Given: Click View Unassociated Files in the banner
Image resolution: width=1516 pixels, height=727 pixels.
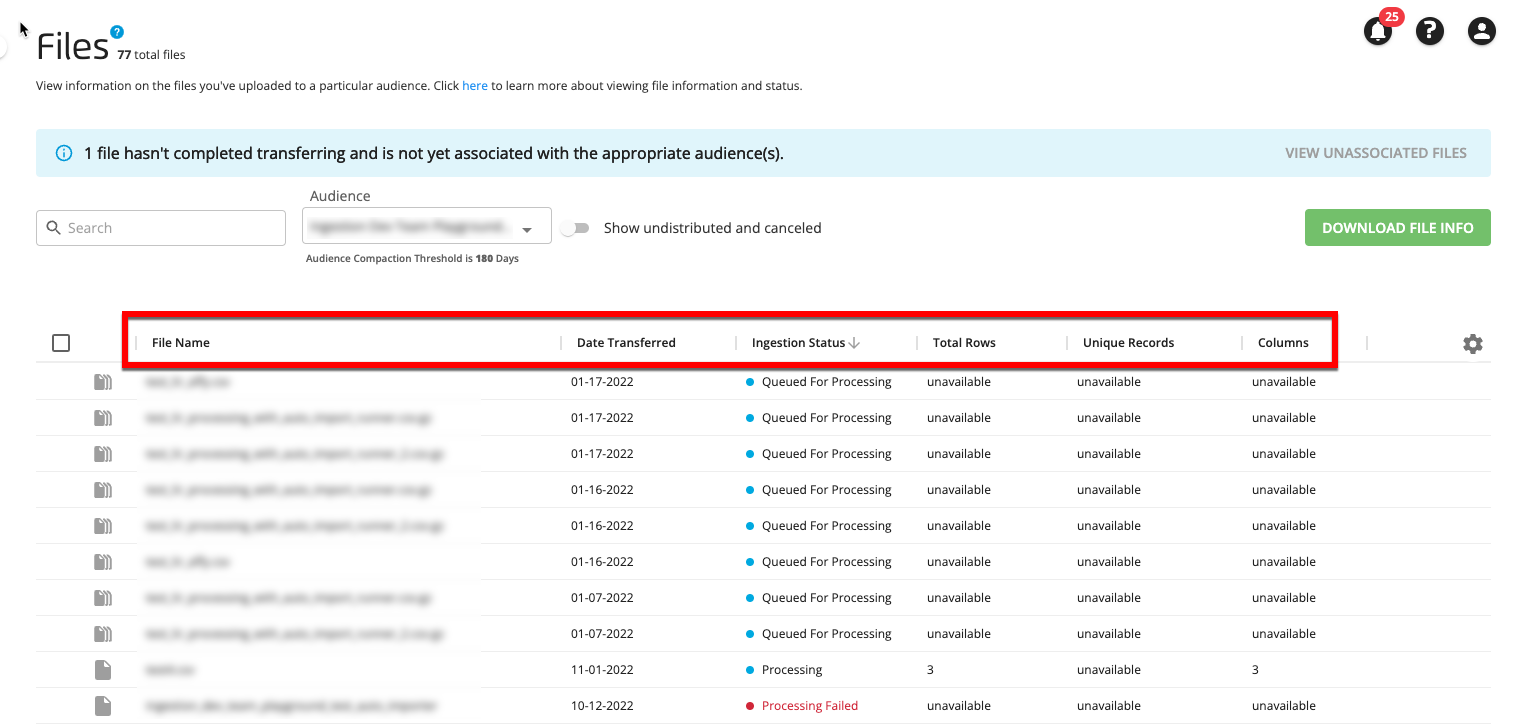Looking at the screenshot, I should click(x=1375, y=153).
